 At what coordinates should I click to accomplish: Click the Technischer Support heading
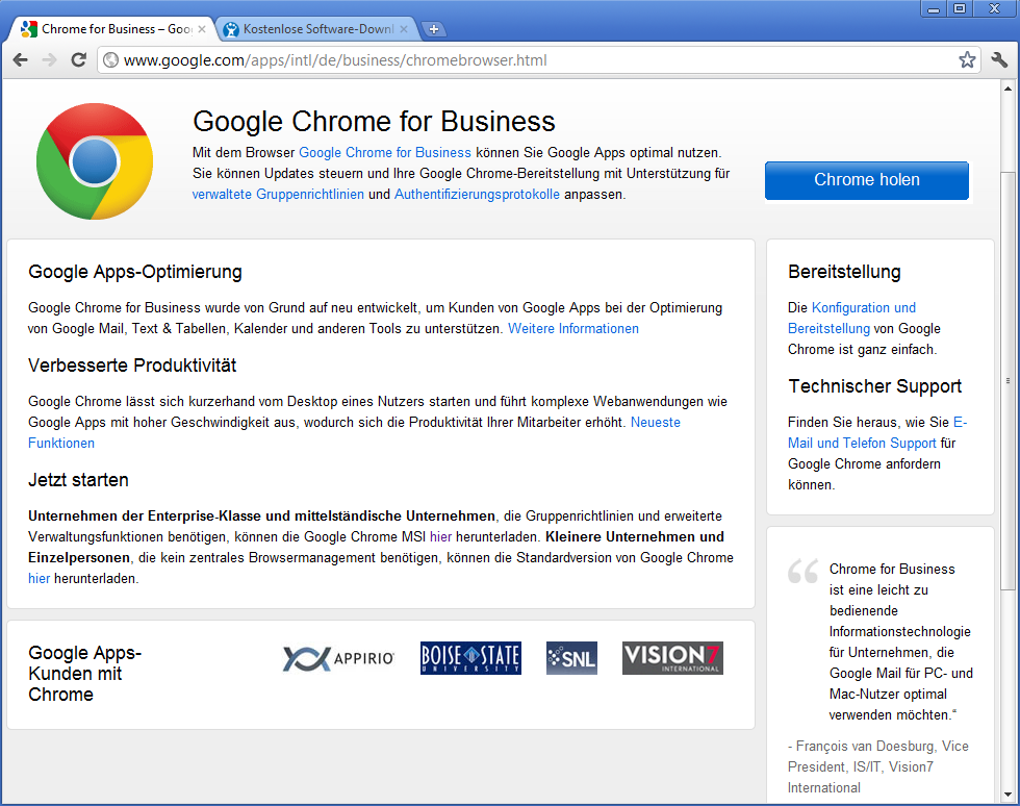875,386
